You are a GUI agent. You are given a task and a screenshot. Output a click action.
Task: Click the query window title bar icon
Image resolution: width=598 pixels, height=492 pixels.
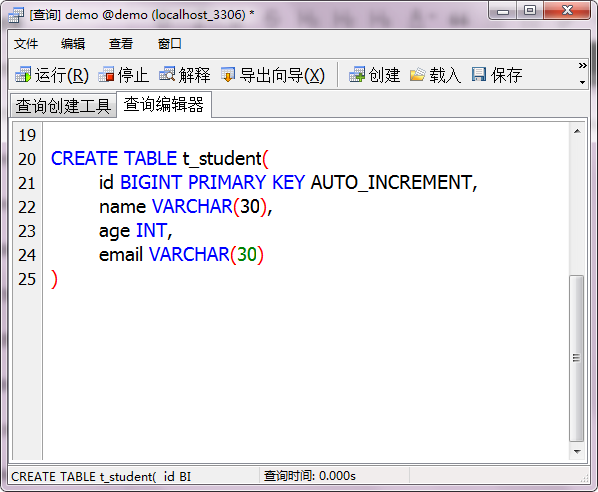pos(16,15)
